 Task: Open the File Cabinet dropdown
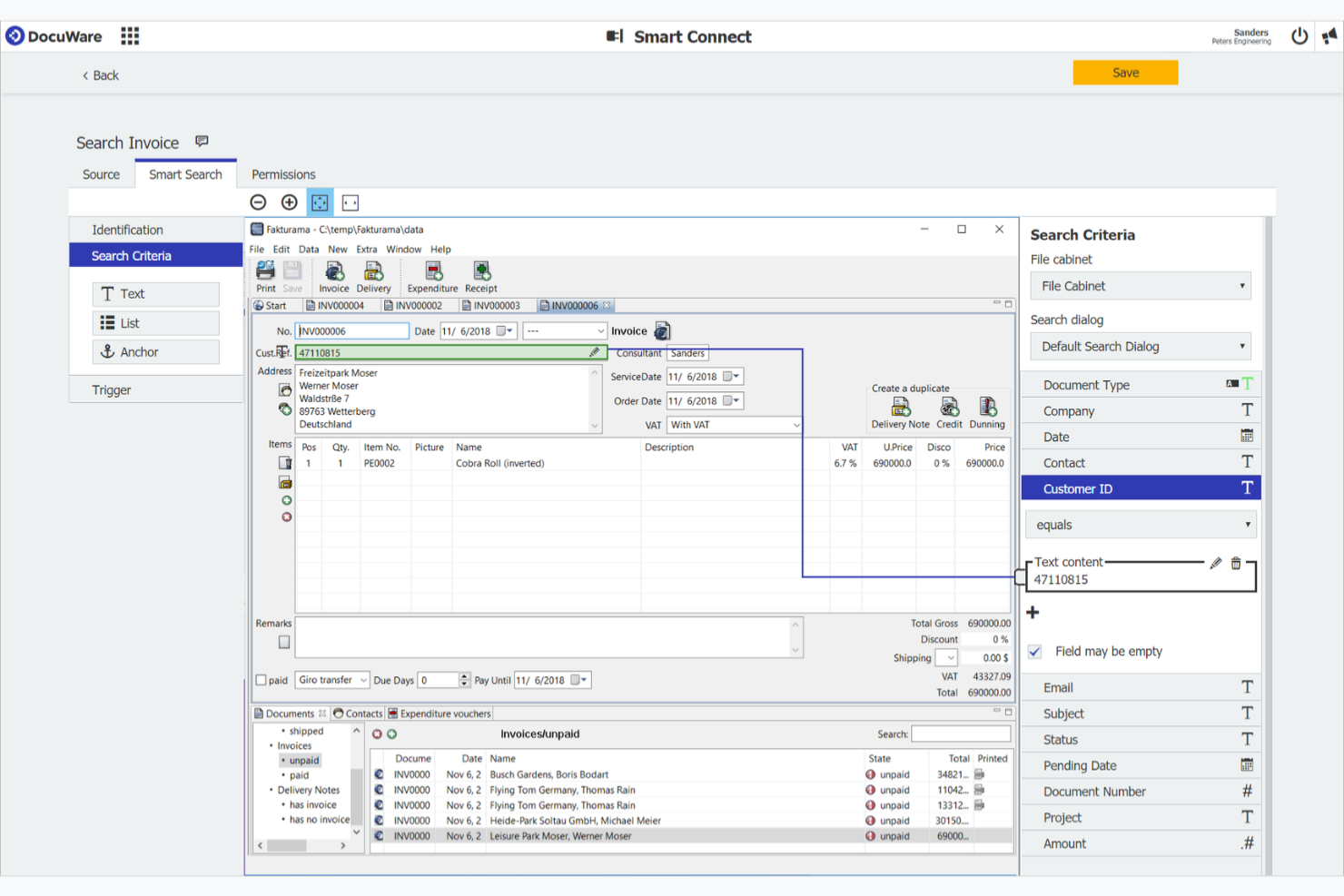click(1140, 285)
